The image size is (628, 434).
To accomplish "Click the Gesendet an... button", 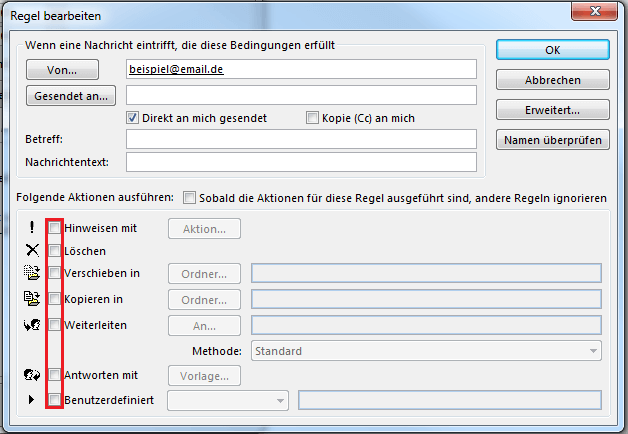I will pyautogui.click(x=71, y=96).
